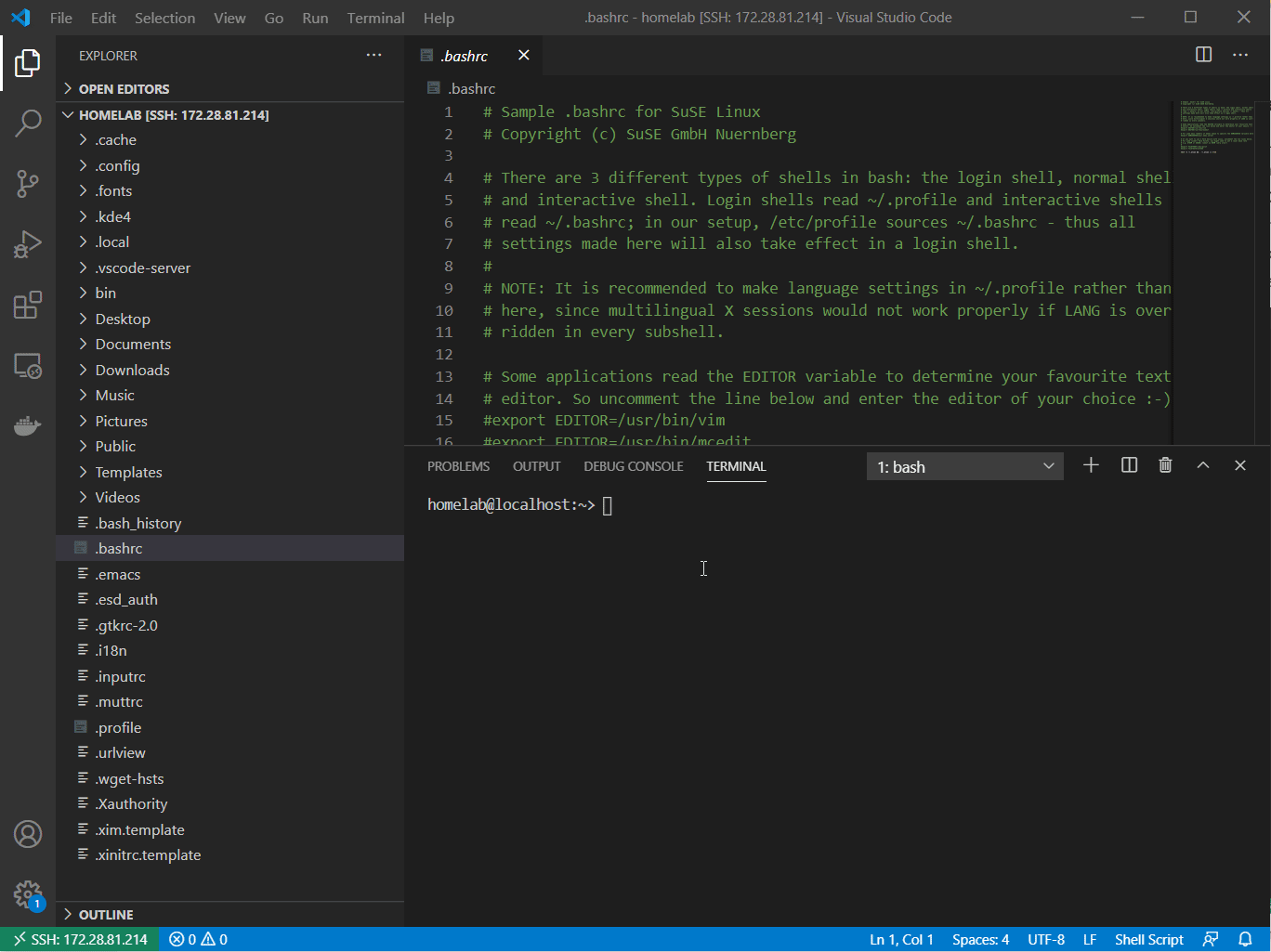Close the terminal panel
The image size is (1271, 952).
tap(1240, 465)
